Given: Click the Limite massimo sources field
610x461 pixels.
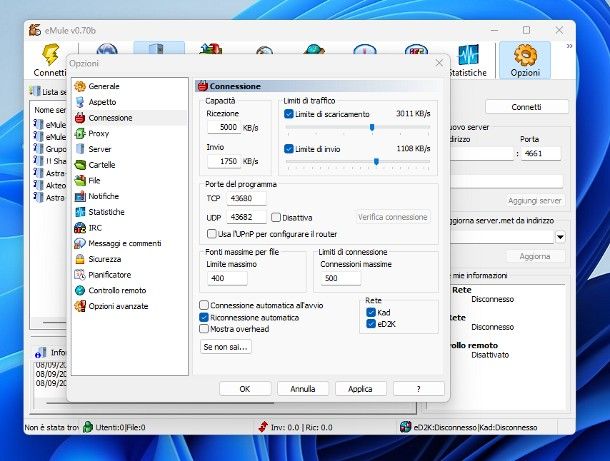Looking at the screenshot, I should [227, 278].
